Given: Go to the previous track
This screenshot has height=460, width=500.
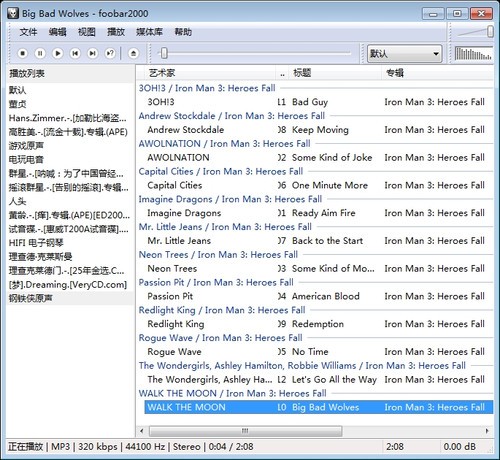Looking at the screenshot, I should click(75, 53).
